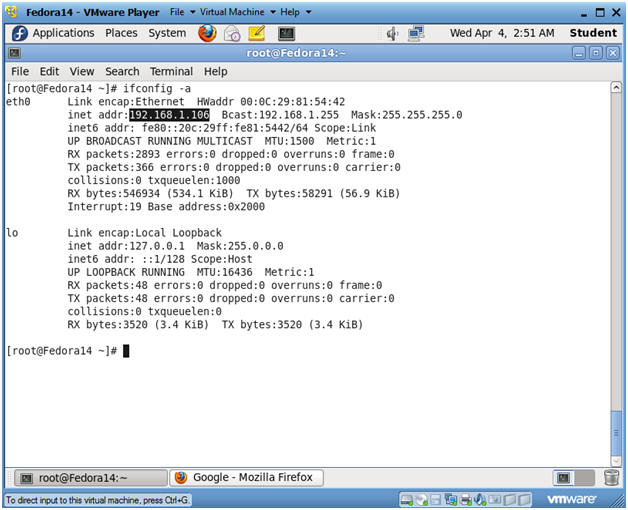Click the Fedora logo icon
Viewport: 628px width, 510px height.
(x=20, y=33)
